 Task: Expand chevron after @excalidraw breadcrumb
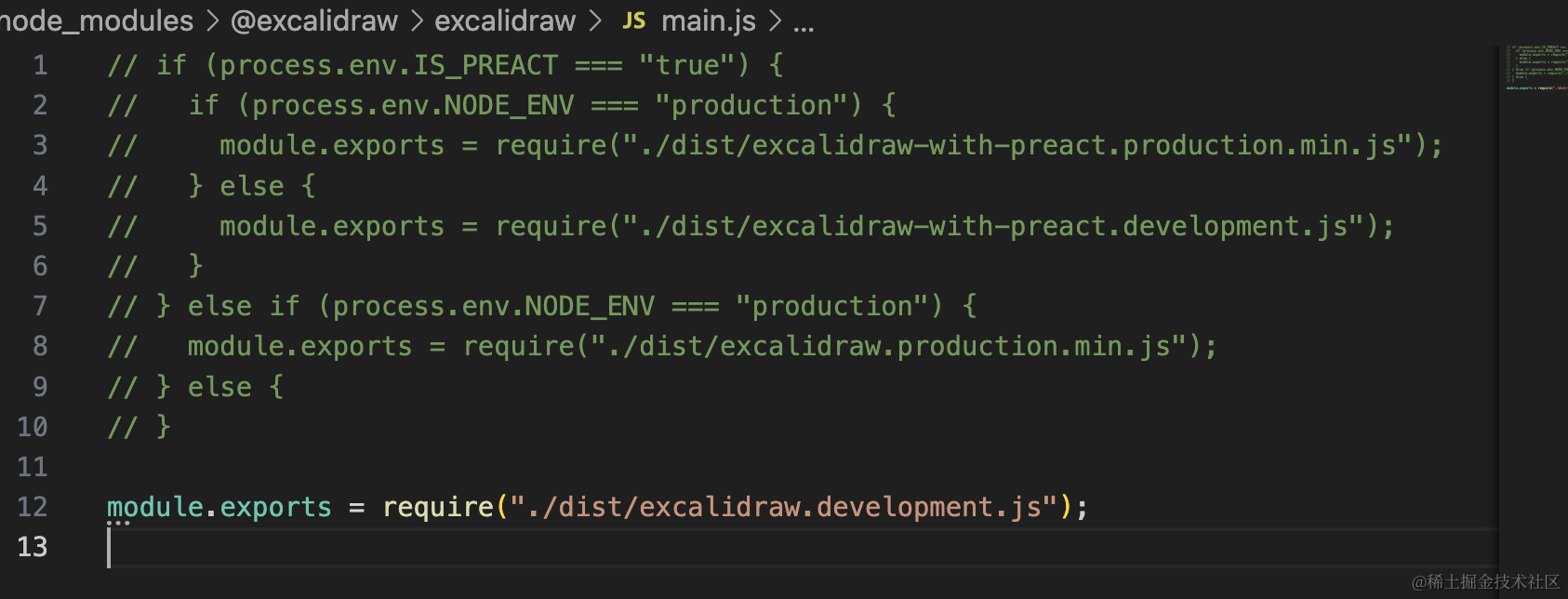(x=417, y=20)
